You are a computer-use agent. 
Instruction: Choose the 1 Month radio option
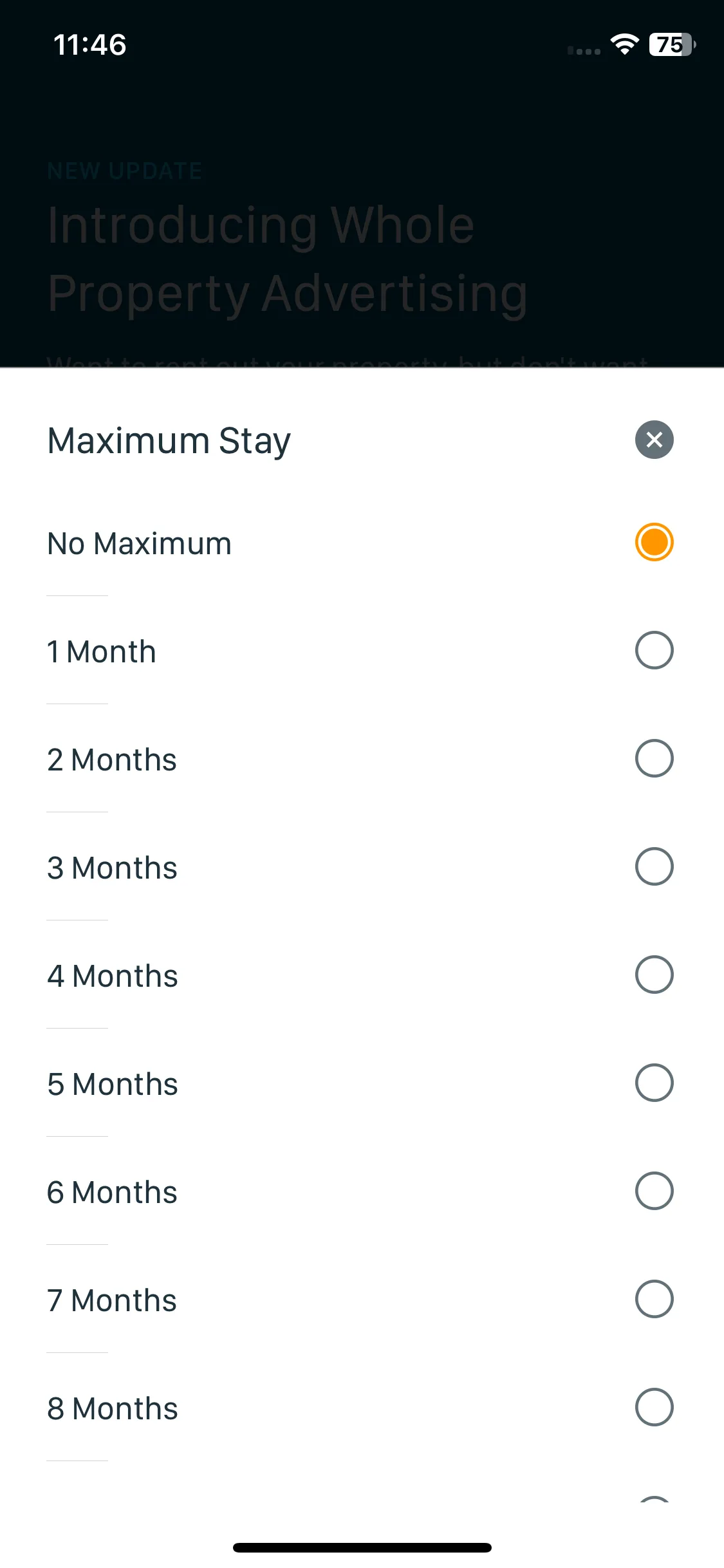[x=654, y=650]
